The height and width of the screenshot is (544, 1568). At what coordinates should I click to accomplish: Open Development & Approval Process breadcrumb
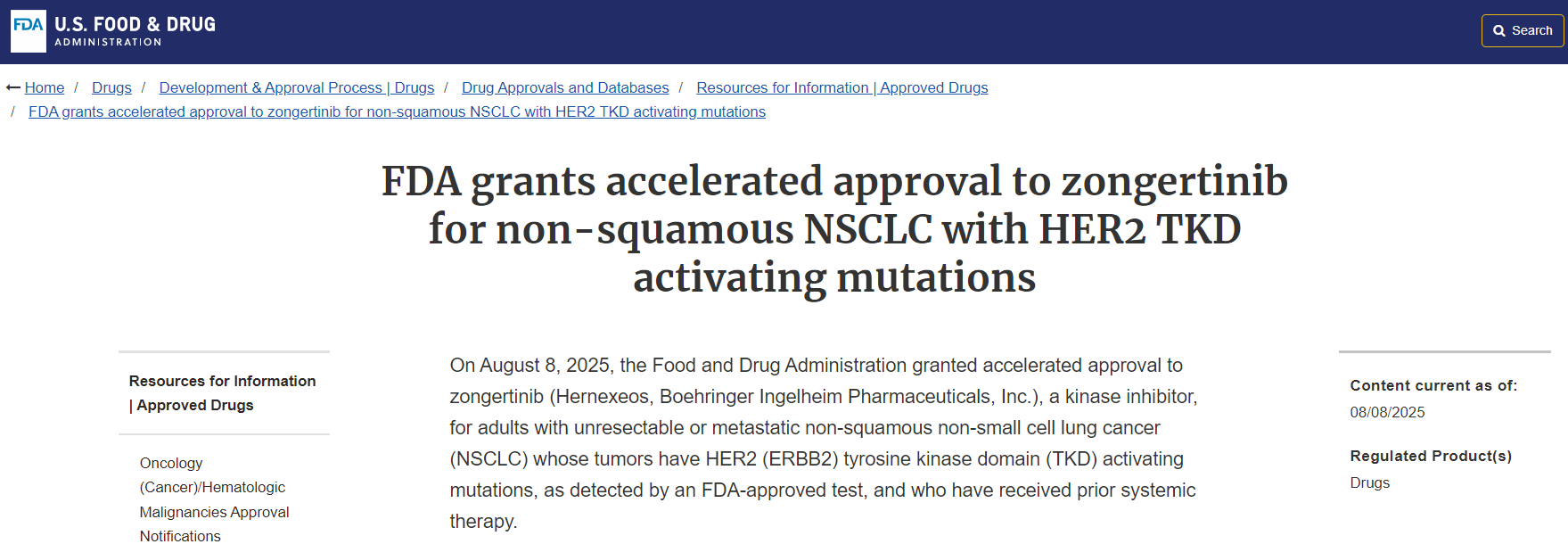tap(296, 87)
